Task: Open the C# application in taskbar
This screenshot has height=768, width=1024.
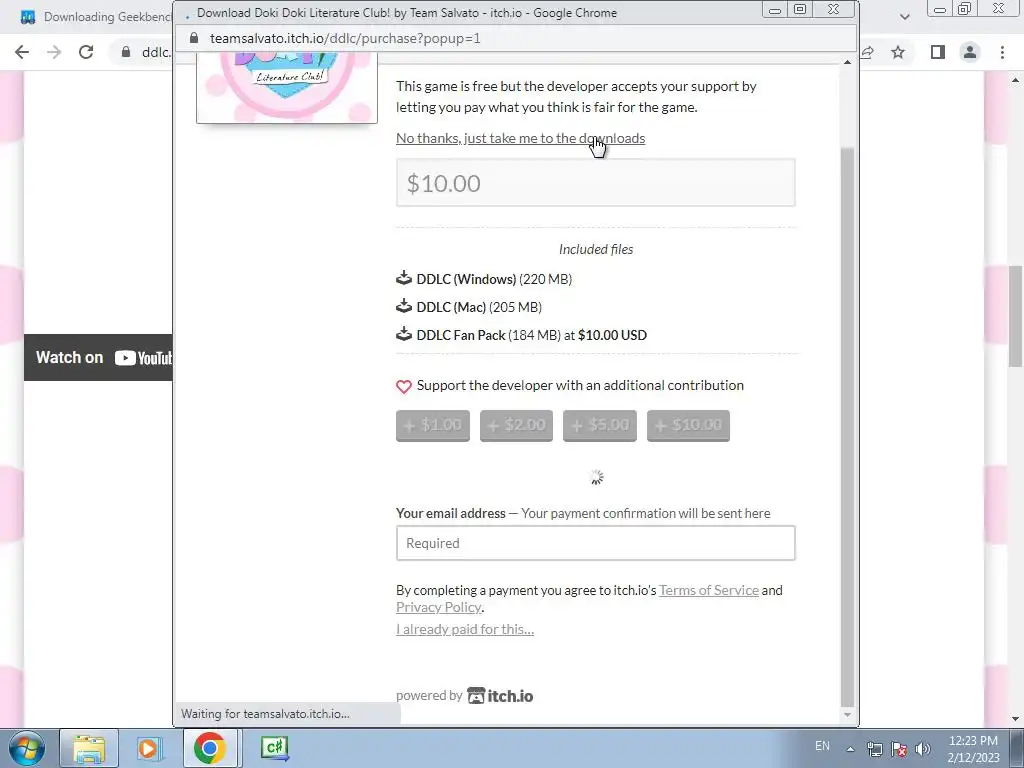Action: (x=274, y=748)
